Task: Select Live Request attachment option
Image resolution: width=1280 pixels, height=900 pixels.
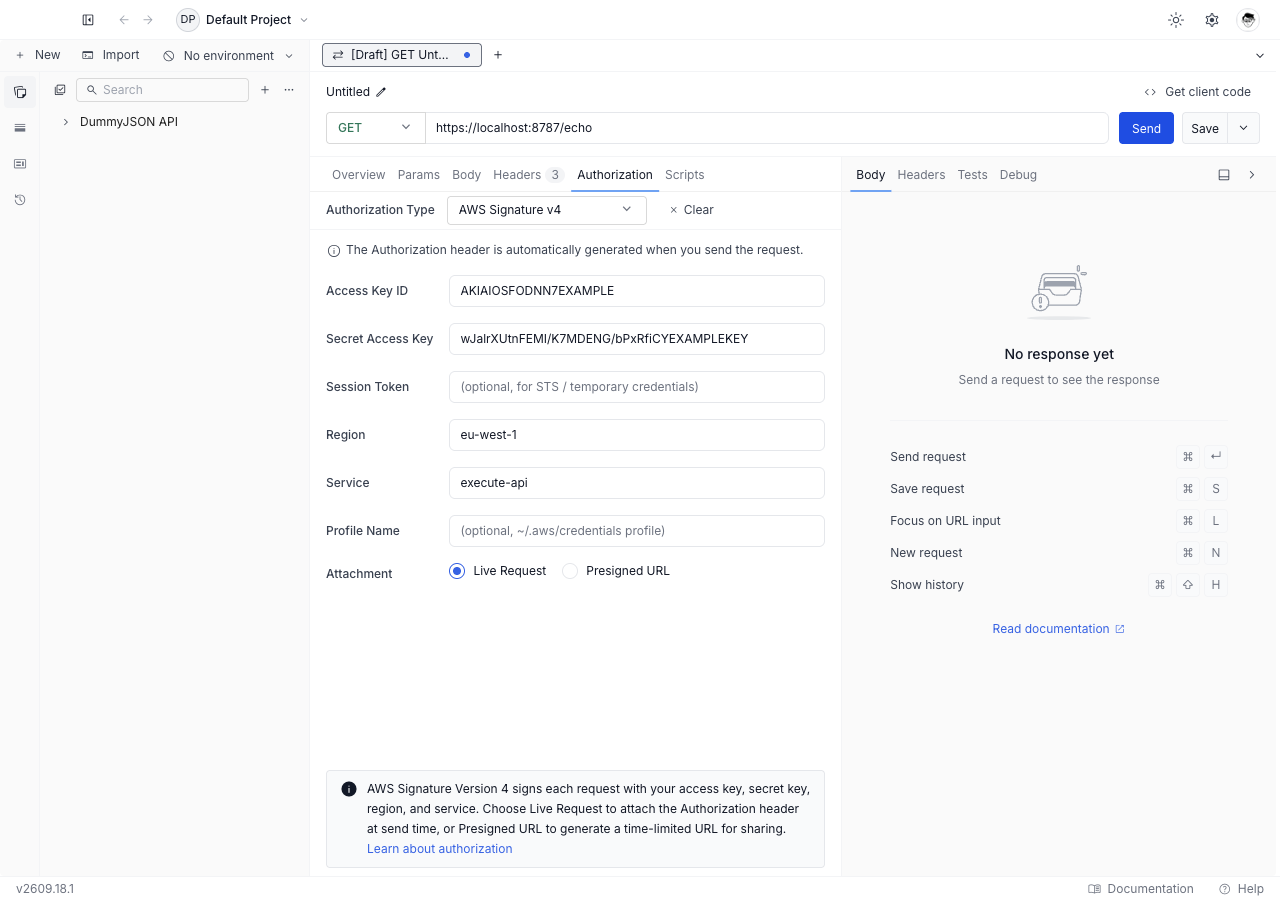Action: coord(498,571)
